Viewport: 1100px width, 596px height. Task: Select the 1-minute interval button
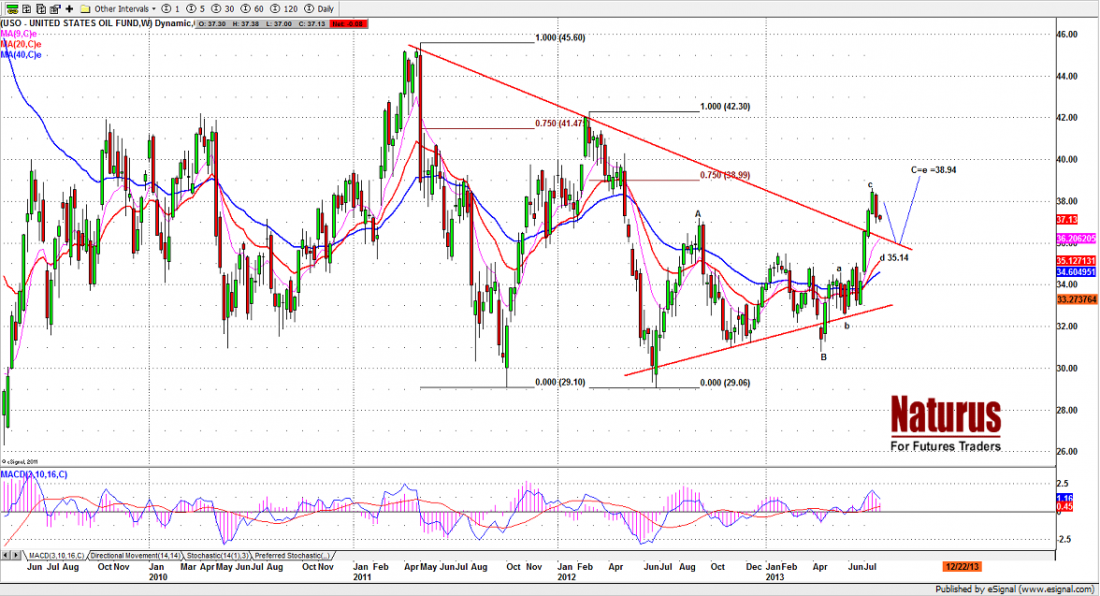(x=173, y=8)
